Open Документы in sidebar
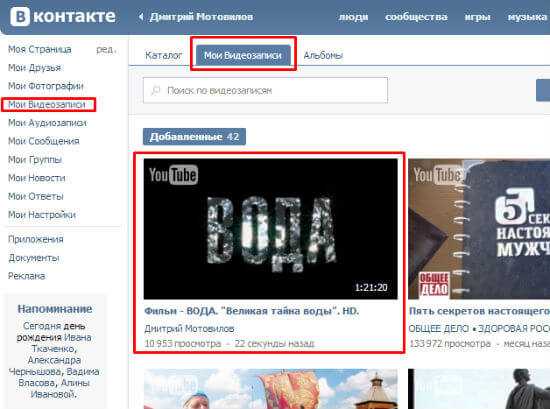This screenshot has width=550, height=409. pyautogui.click(x=34, y=258)
